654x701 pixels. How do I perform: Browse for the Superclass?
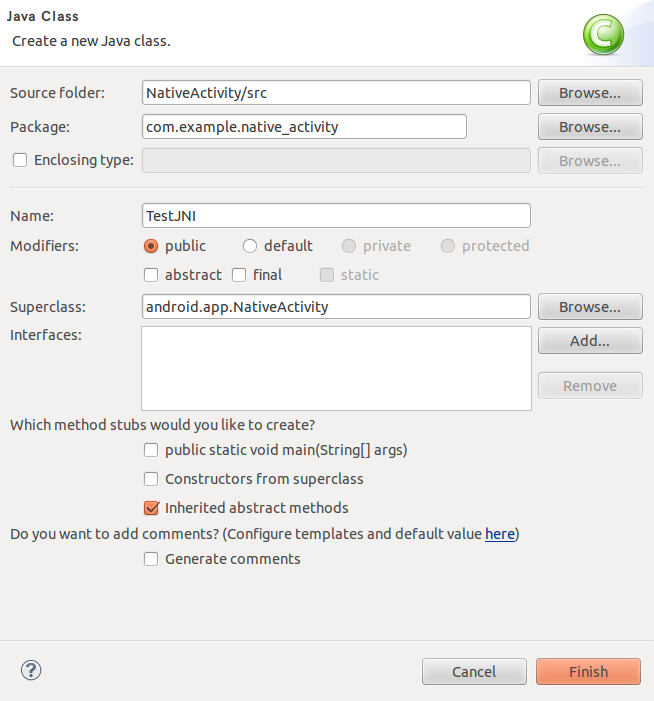[590, 307]
